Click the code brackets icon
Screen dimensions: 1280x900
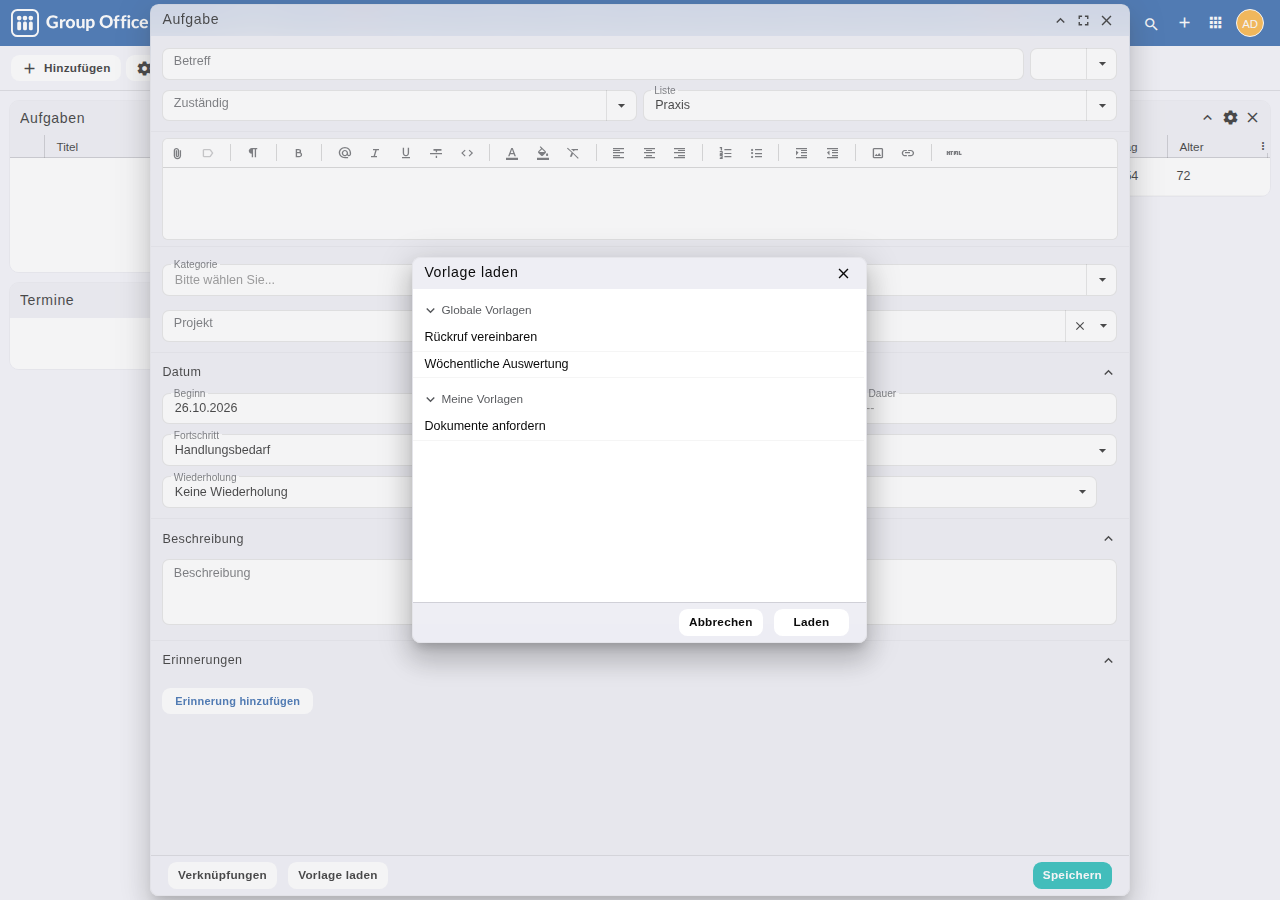[x=467, y=153]
